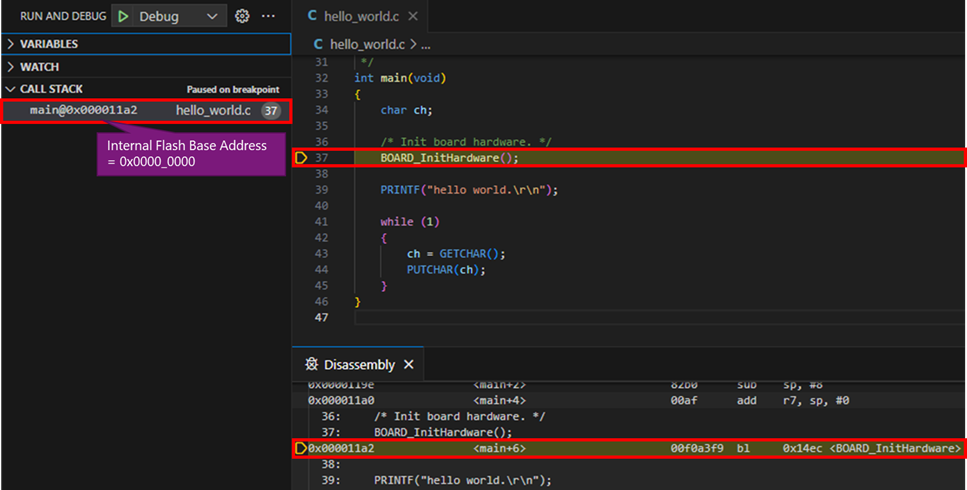Click the yellow execution arrow at line 37
Viewport: 967px width, 490px height.
[301, 158]
